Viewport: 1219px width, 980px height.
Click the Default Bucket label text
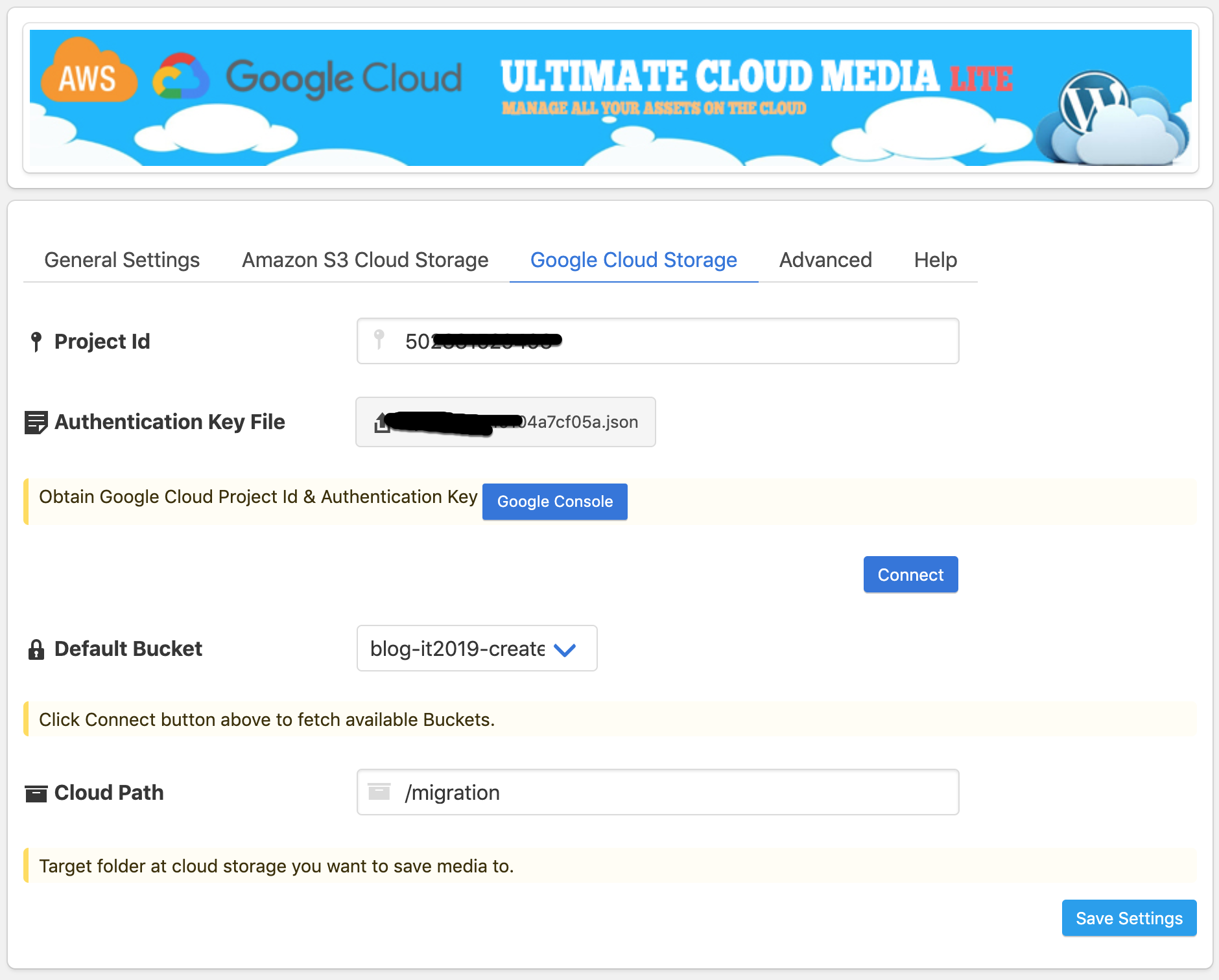(128, 649)
